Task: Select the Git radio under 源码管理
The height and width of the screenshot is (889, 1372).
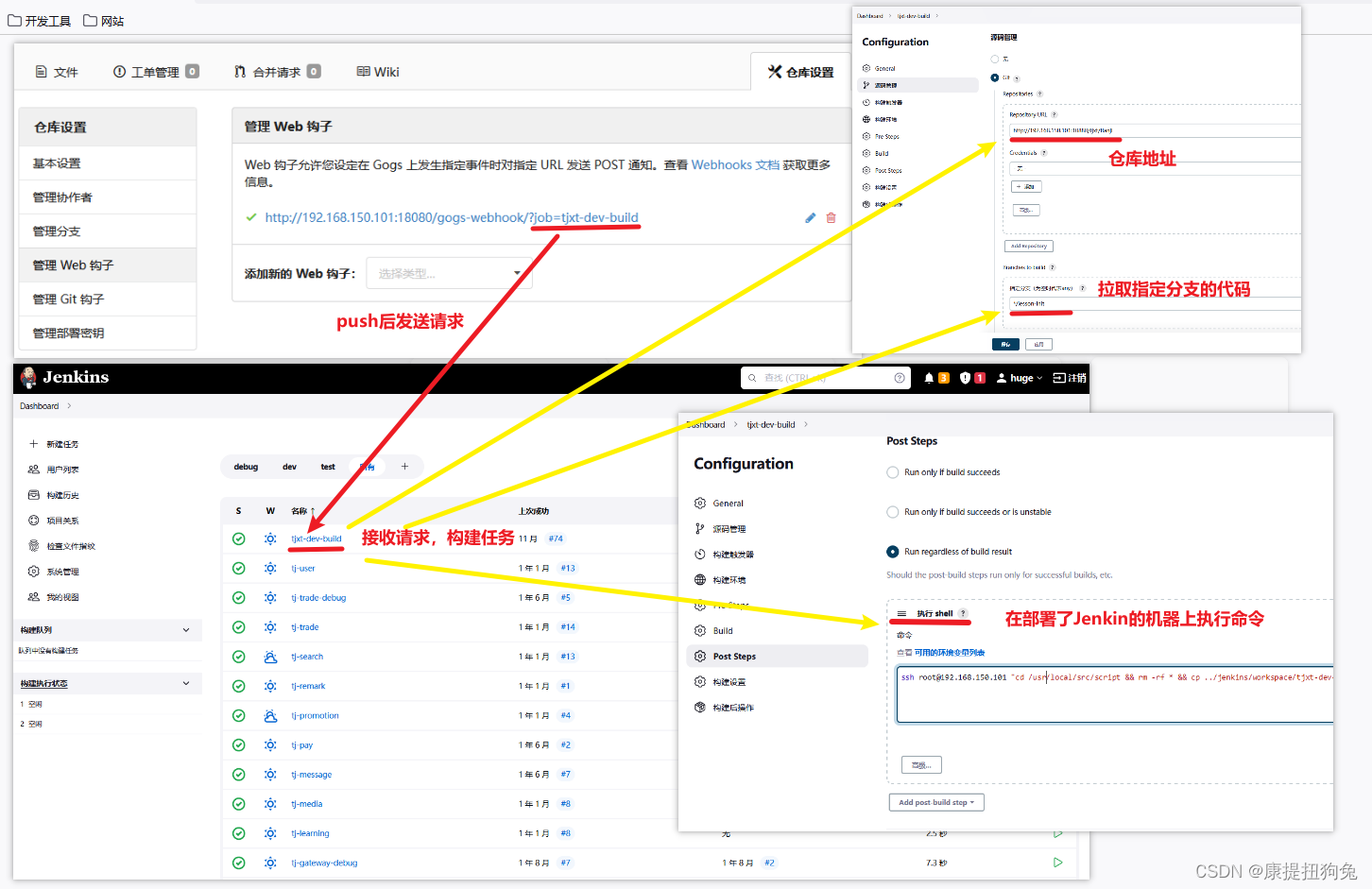Action: pyautogui.click(x=995, y=77)
